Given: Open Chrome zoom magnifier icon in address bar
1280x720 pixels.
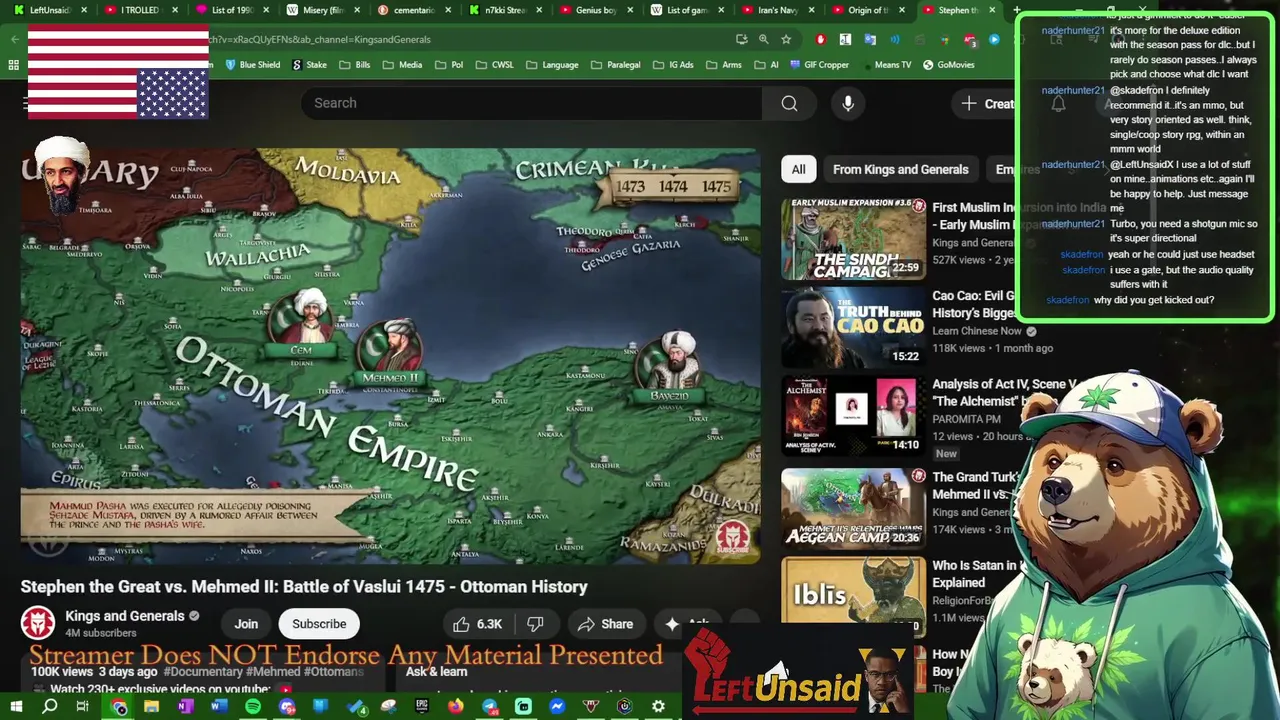Looking at the screenshot, I should pyautogui.click(x=763, y=39).
